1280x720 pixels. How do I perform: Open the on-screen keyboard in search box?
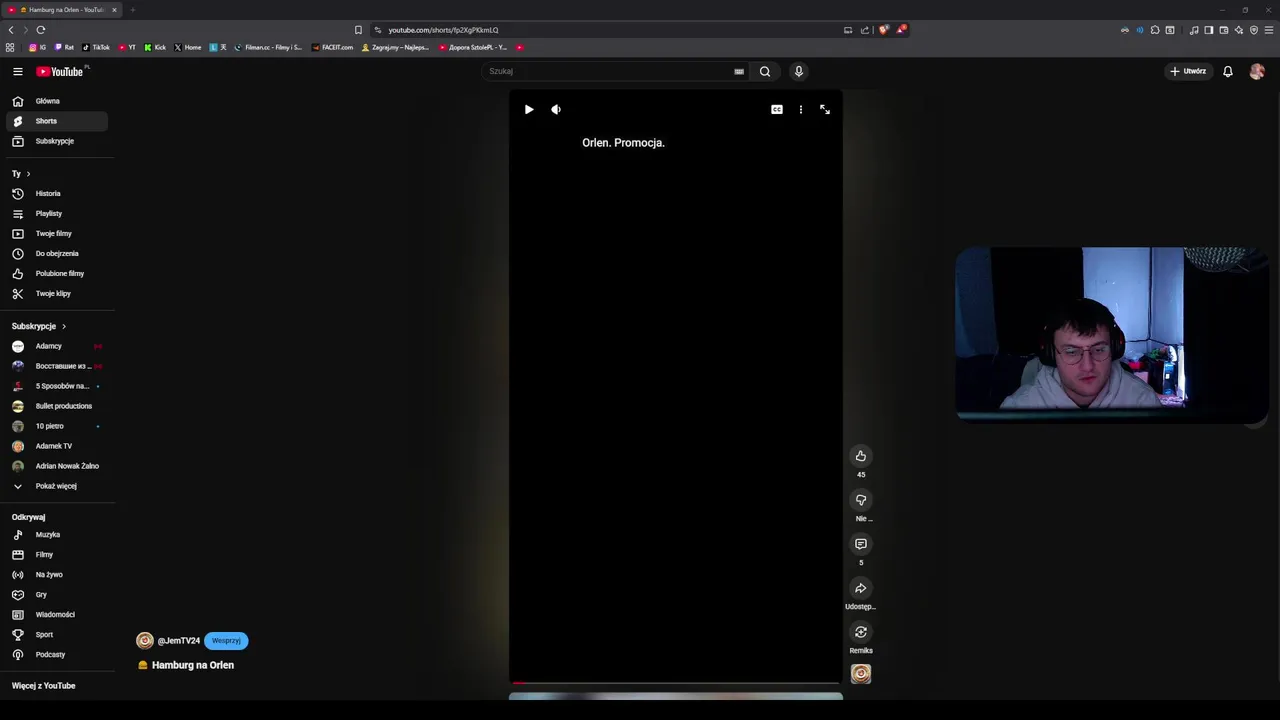tap(739, 71)
